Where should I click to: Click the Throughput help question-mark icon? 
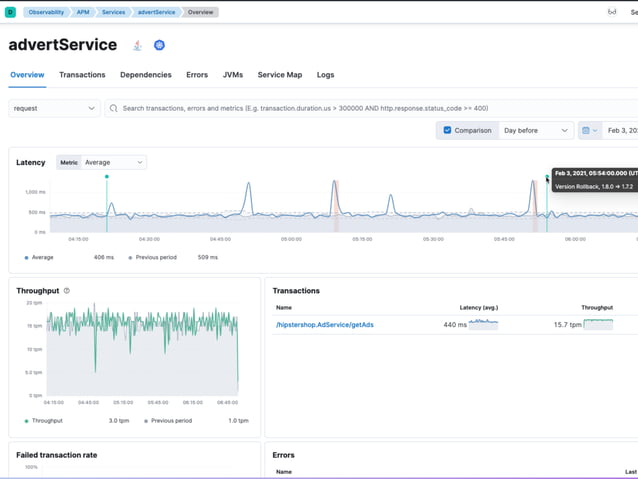[x=67, y=291]
